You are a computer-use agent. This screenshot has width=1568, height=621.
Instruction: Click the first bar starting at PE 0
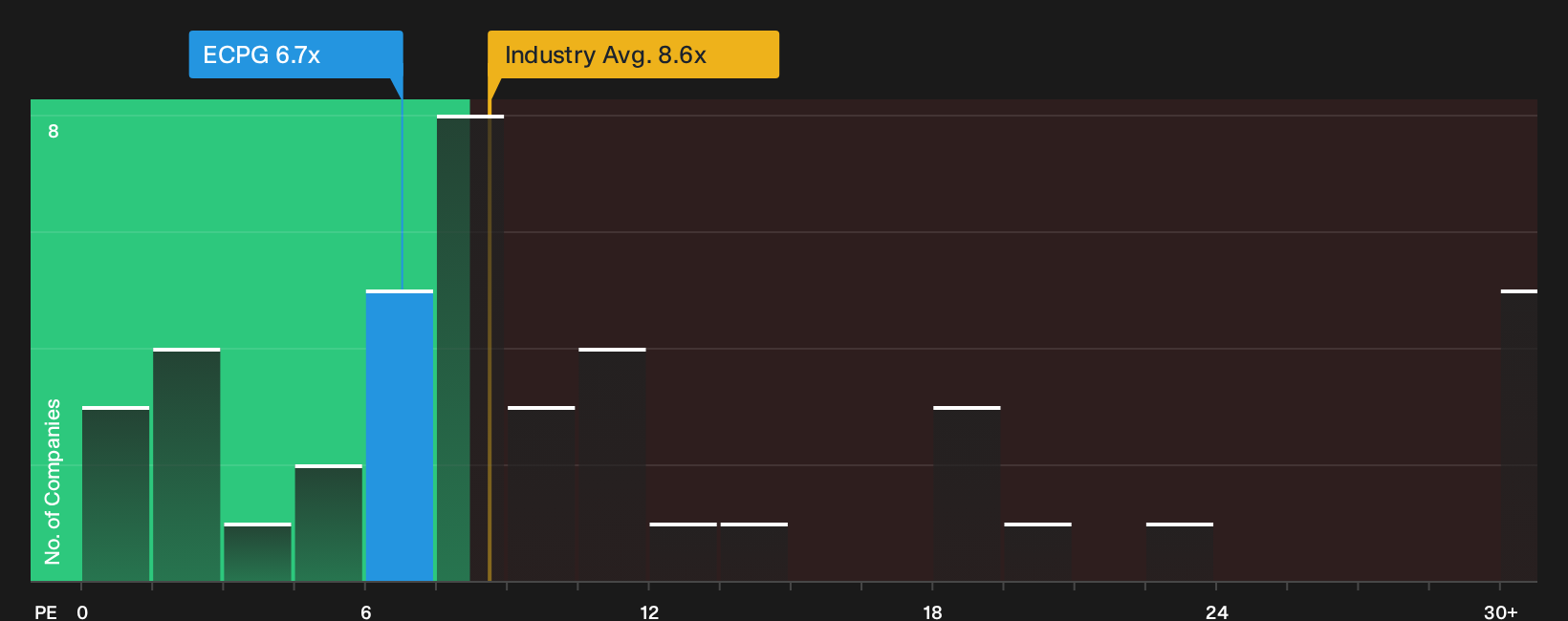click(x=116, y=494)
